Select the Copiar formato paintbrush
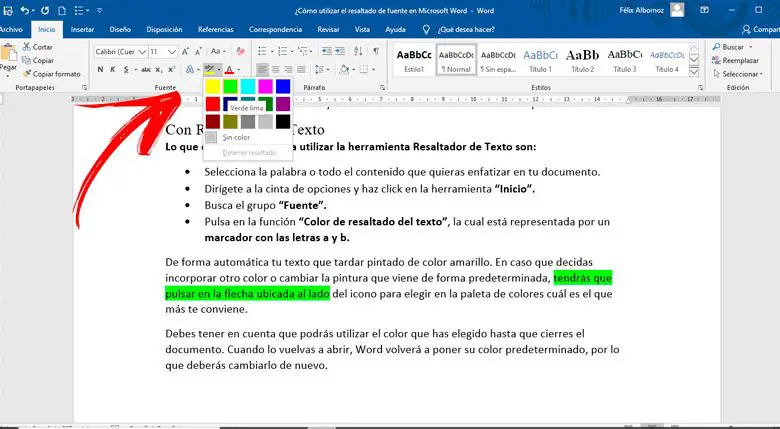 click(x=51, y=74)
